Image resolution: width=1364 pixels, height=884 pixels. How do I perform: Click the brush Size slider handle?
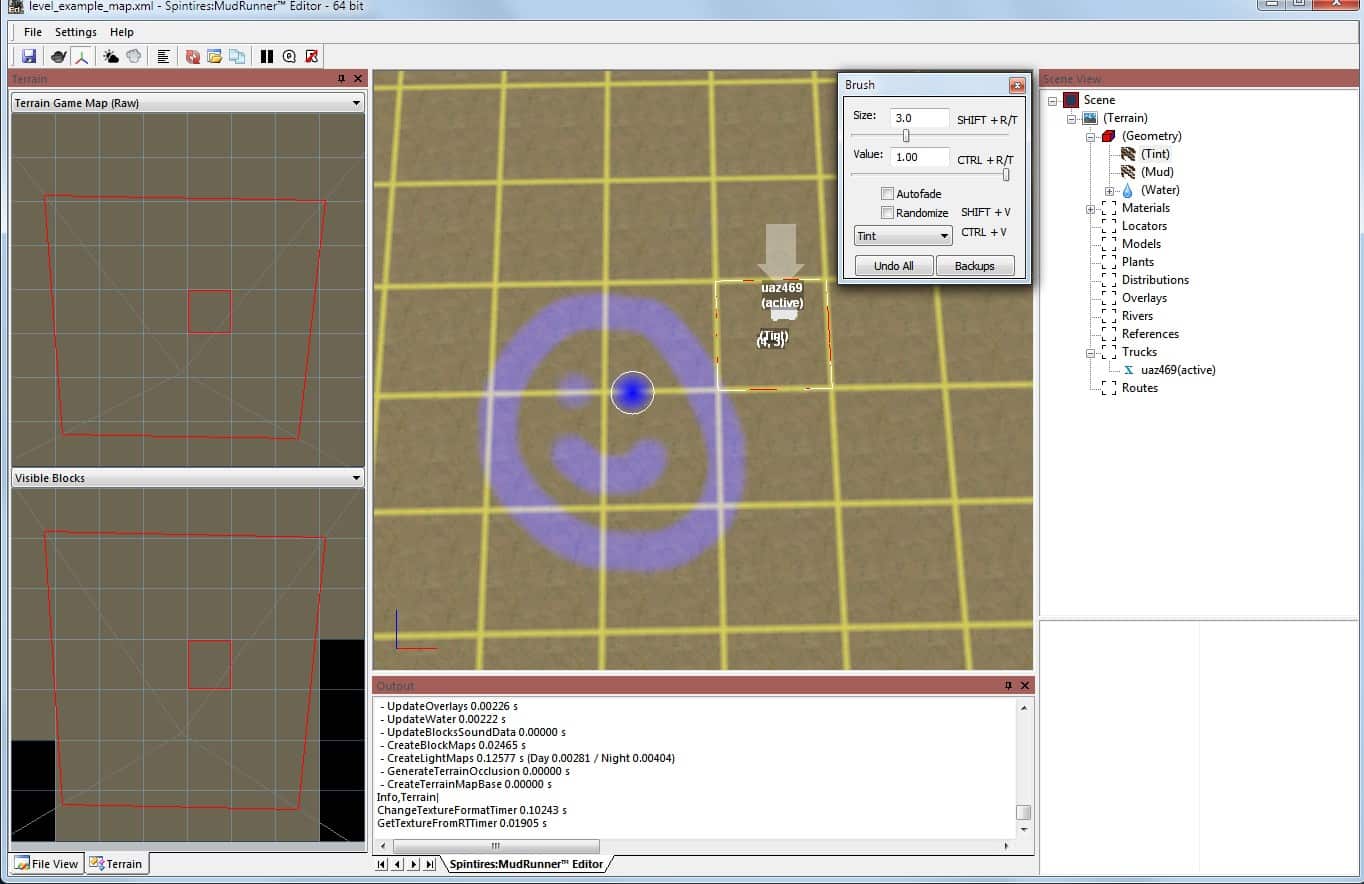[x=906, y=136]
